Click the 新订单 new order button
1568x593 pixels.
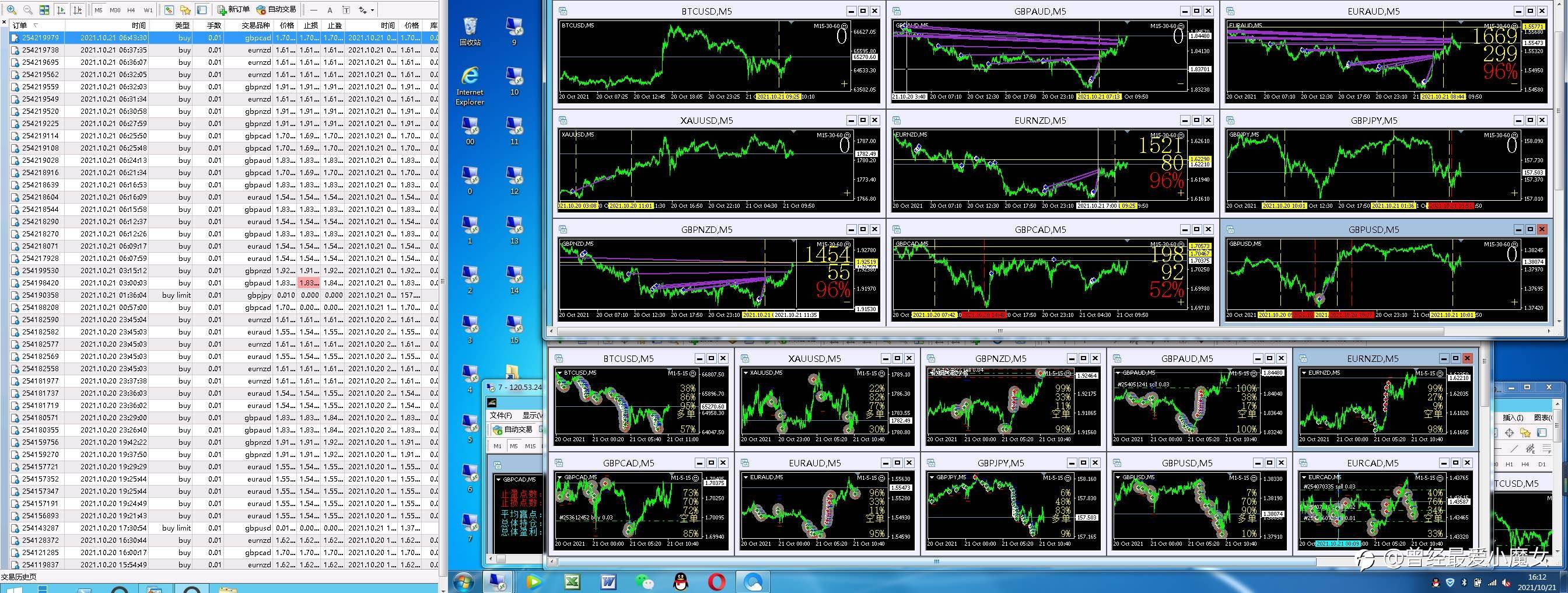pyautogui.click(x=234, y=10)
